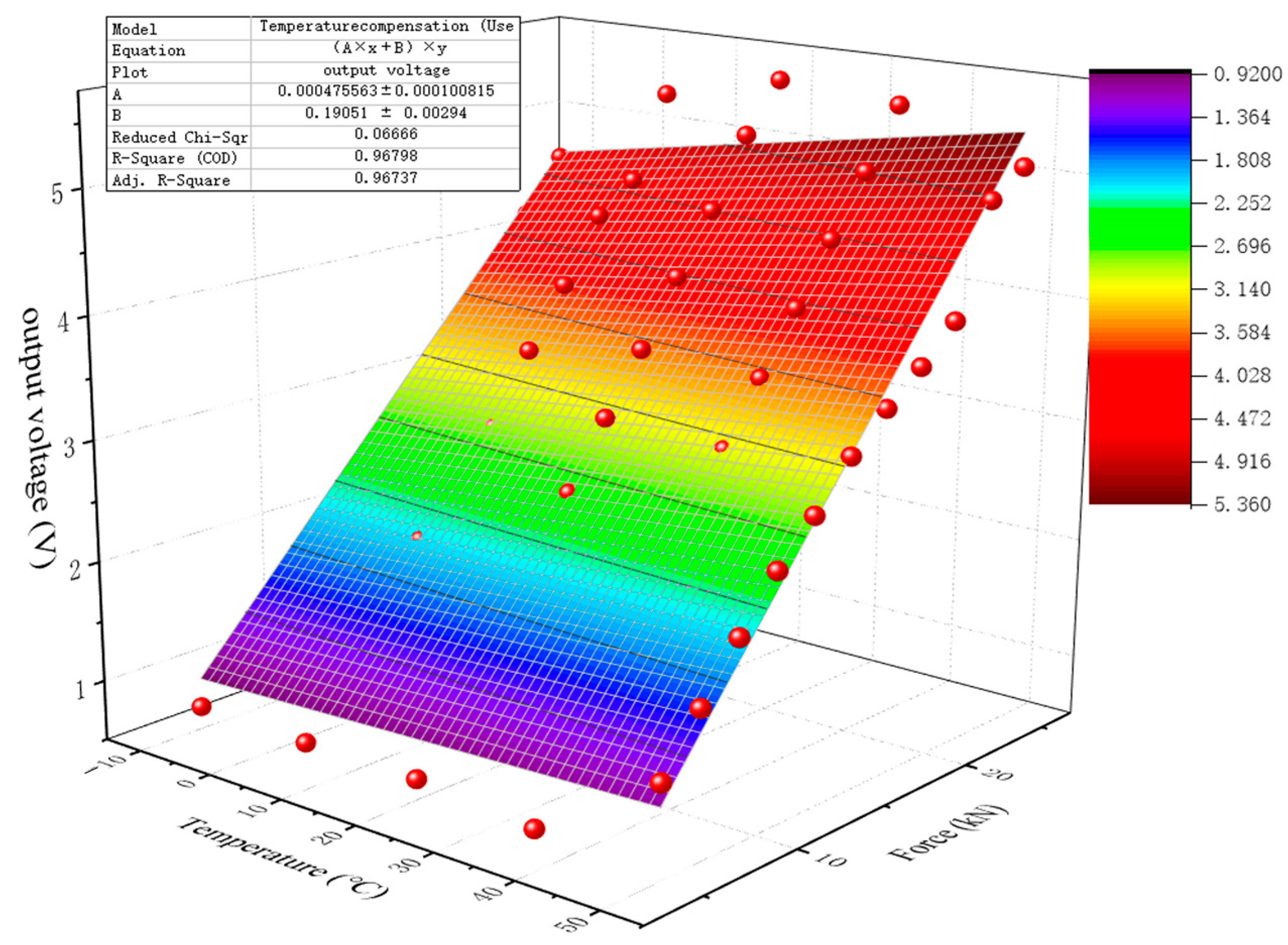This screenshot has height=945, width=1288.
Task: Click the "output voltage" Plot cell
Action: coord(386,71)
